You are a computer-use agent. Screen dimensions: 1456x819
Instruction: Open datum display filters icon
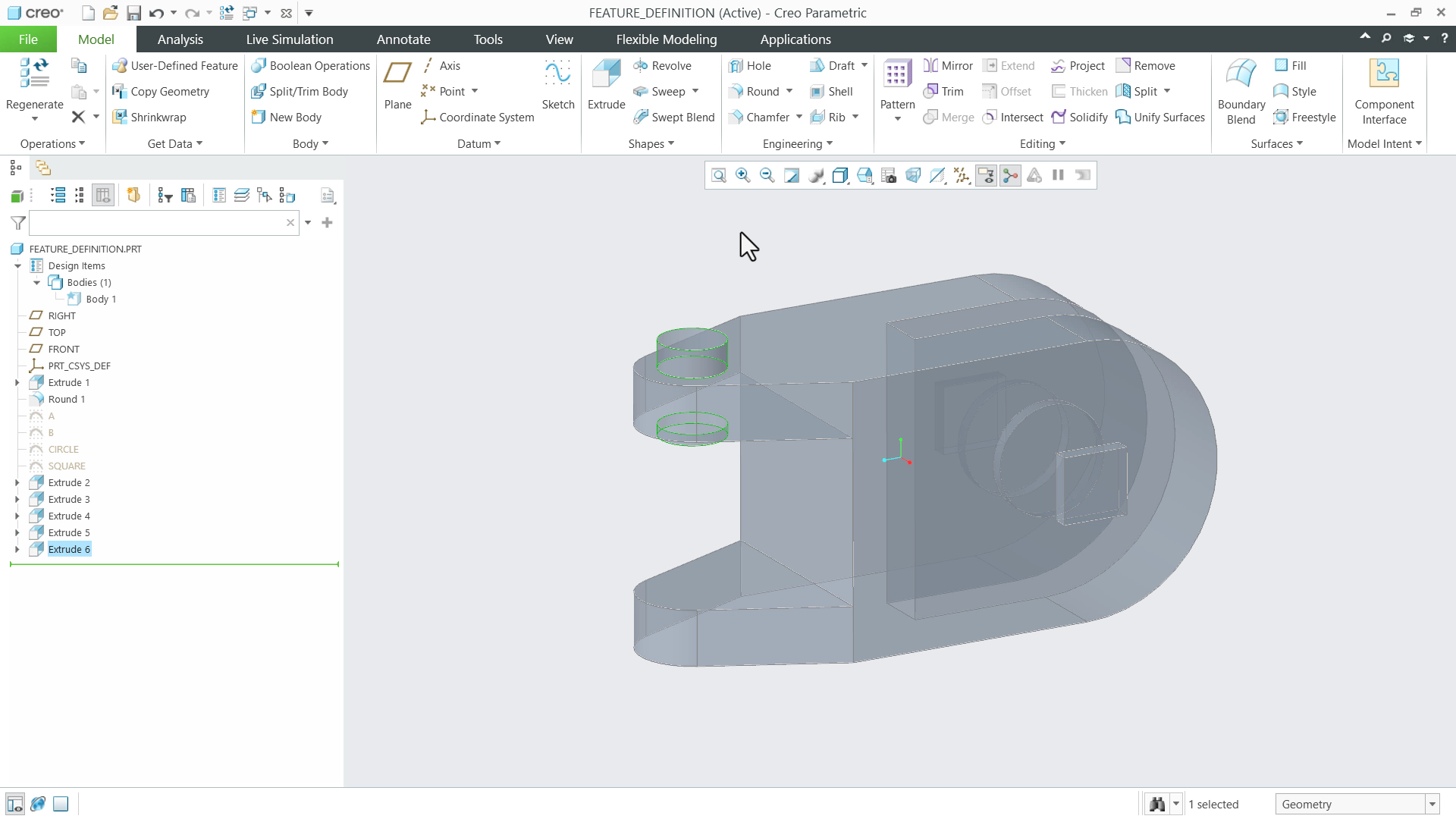962,175
